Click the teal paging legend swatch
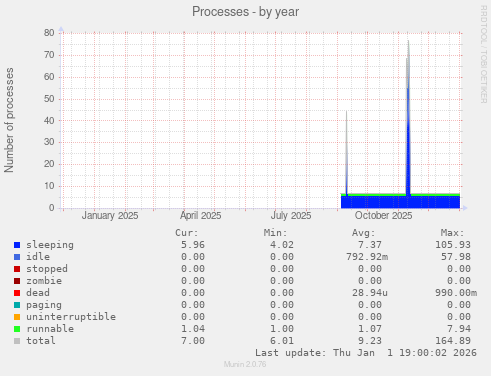Viewport: 491px width, 376px height. click(x=17, y=305)
